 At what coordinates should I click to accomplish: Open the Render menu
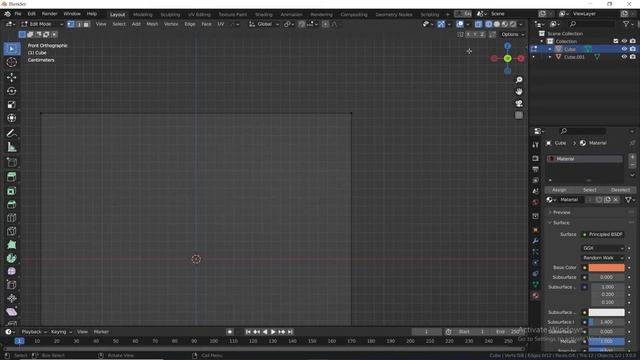(49, 14)
